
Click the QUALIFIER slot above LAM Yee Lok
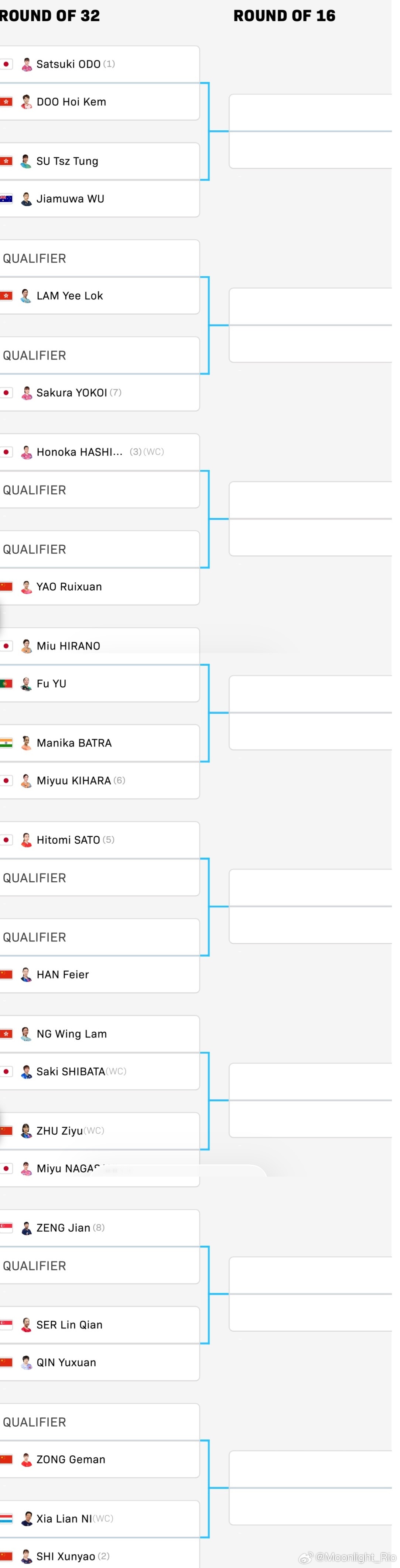[x=35, y=258]
